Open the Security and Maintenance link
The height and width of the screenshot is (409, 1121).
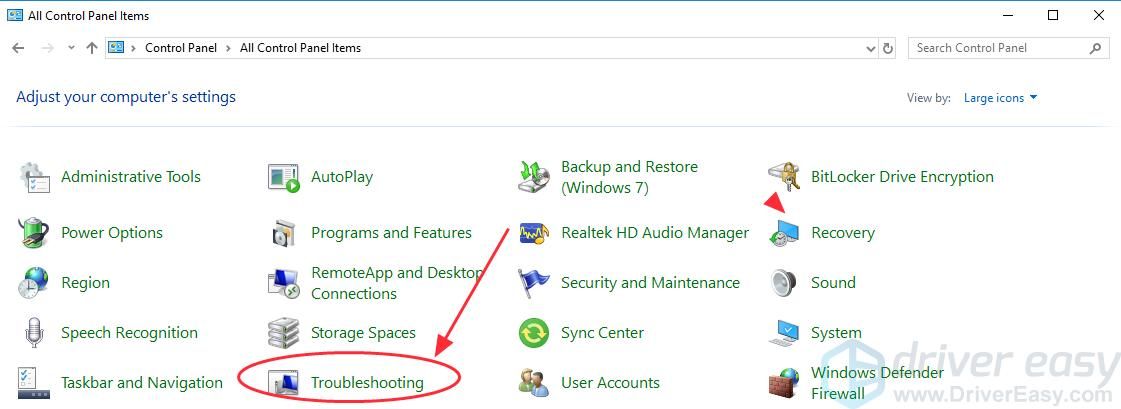point(650,283)
